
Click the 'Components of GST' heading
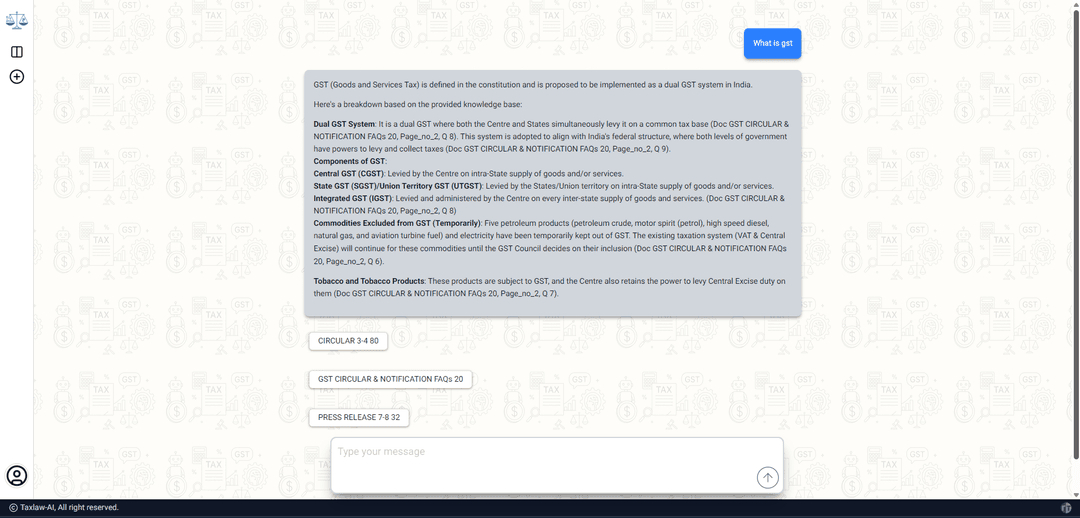click(349, 161)
